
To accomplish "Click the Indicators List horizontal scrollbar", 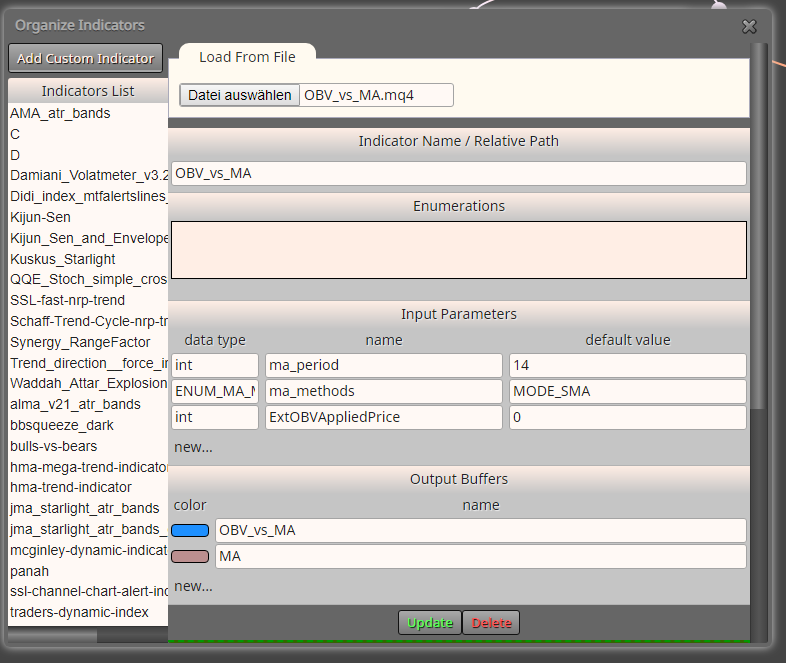I will coord(53,635).
